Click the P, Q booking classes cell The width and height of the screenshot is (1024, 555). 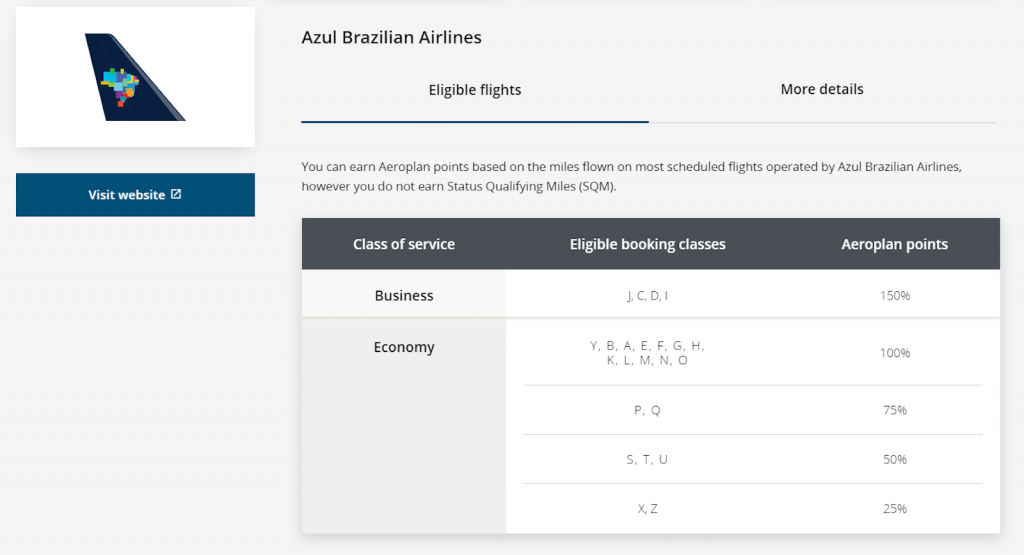(647, 410)
